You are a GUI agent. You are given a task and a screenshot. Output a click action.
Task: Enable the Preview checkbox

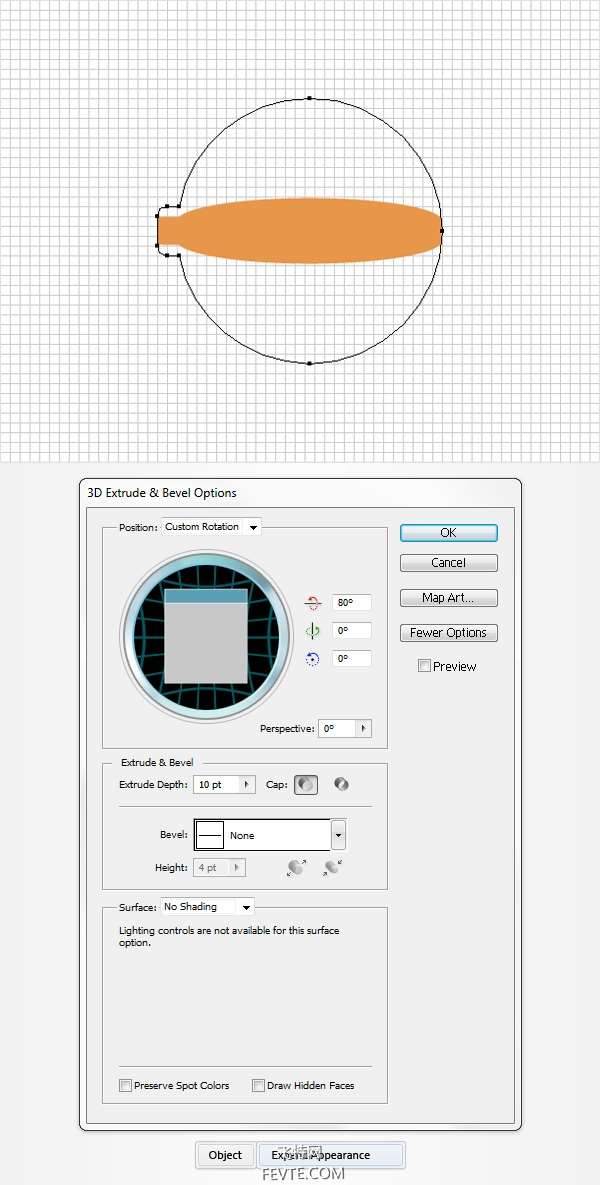(x=425, y=666)
